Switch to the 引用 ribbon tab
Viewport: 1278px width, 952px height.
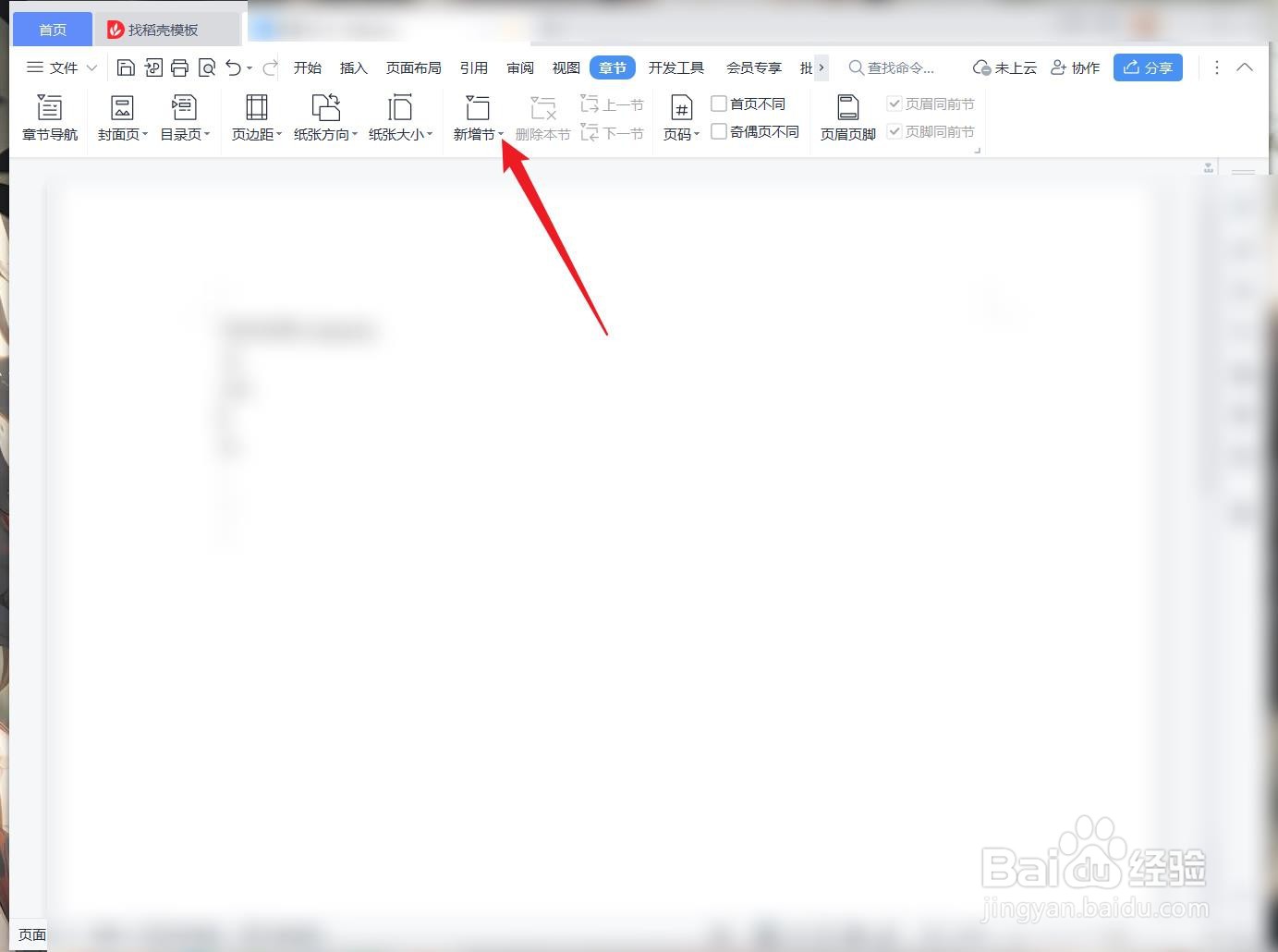474,67
